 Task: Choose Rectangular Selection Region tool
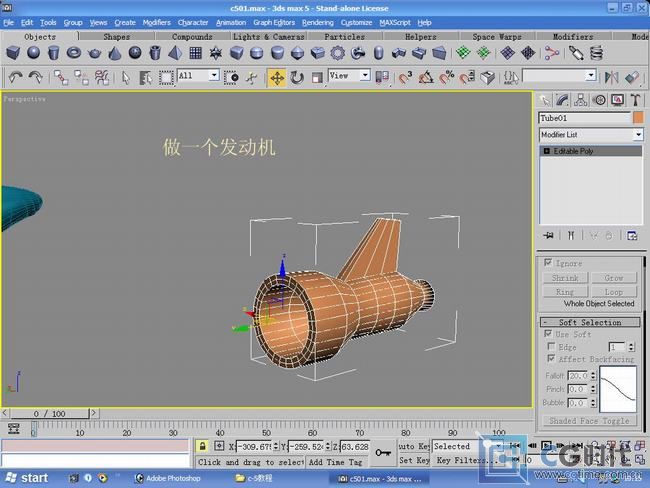point(166,77)
